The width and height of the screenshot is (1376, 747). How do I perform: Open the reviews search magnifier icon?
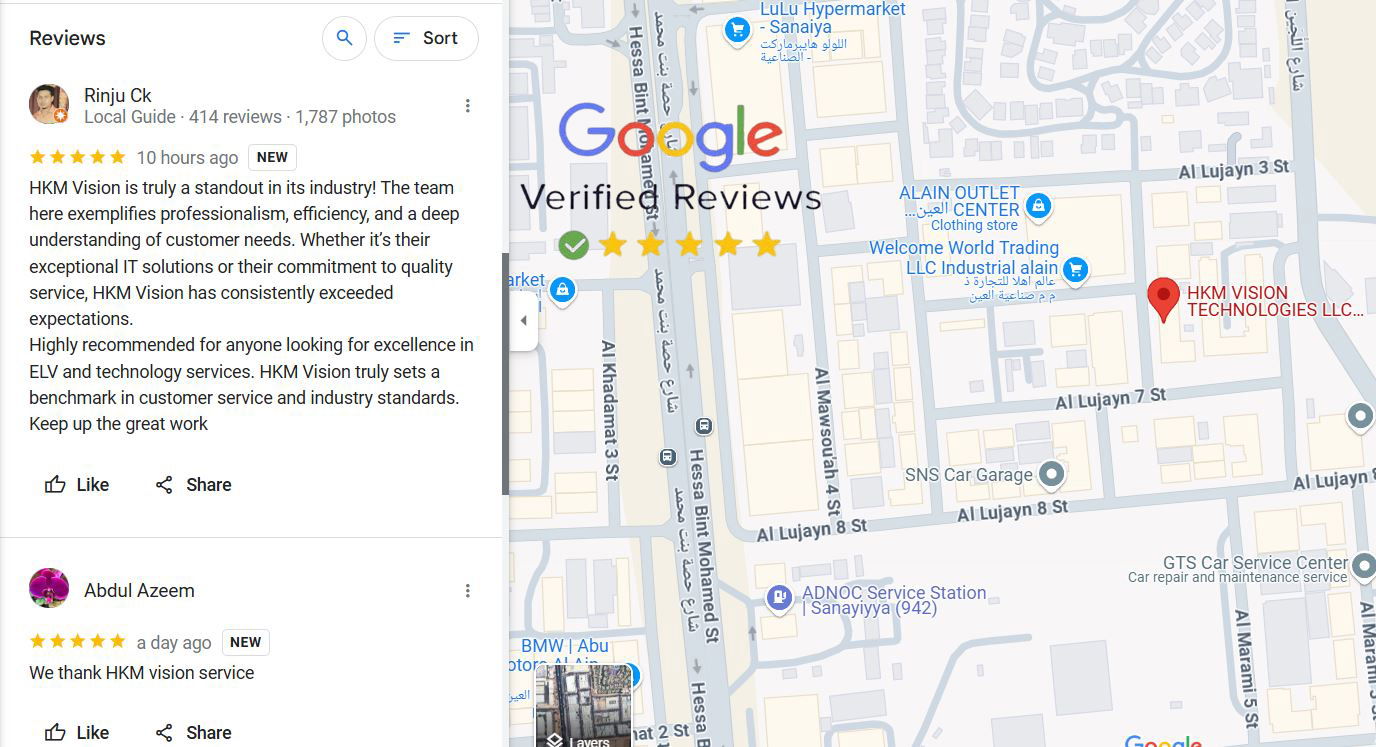344,38
